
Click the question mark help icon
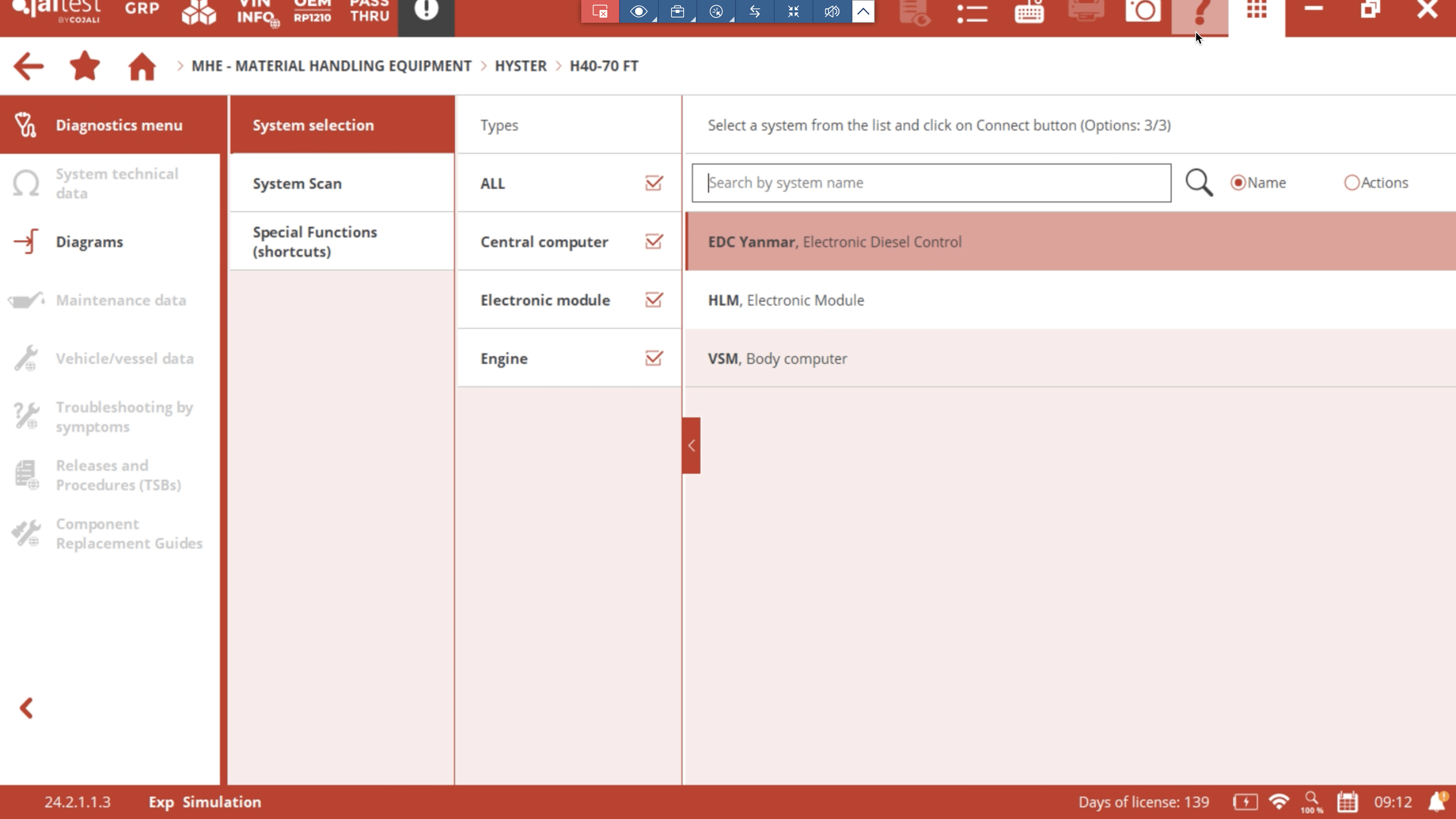[1199, 13]
